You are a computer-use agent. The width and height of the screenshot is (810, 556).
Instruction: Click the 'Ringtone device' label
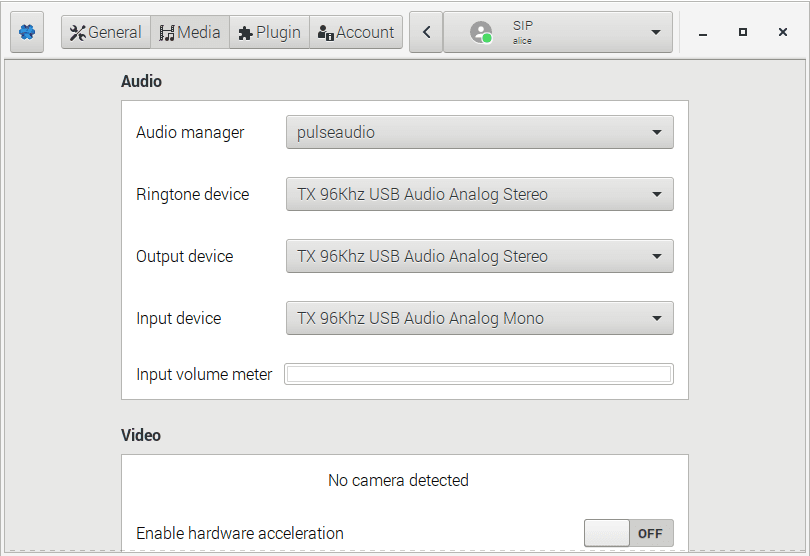click(x=193, y=194)
